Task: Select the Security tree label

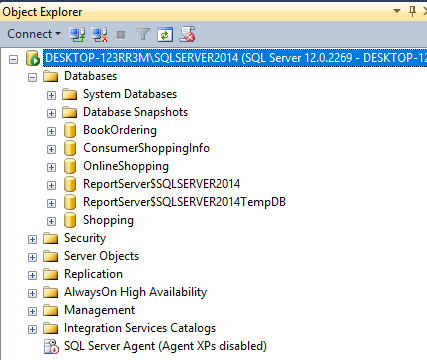Action: click(x=85, y=238)
